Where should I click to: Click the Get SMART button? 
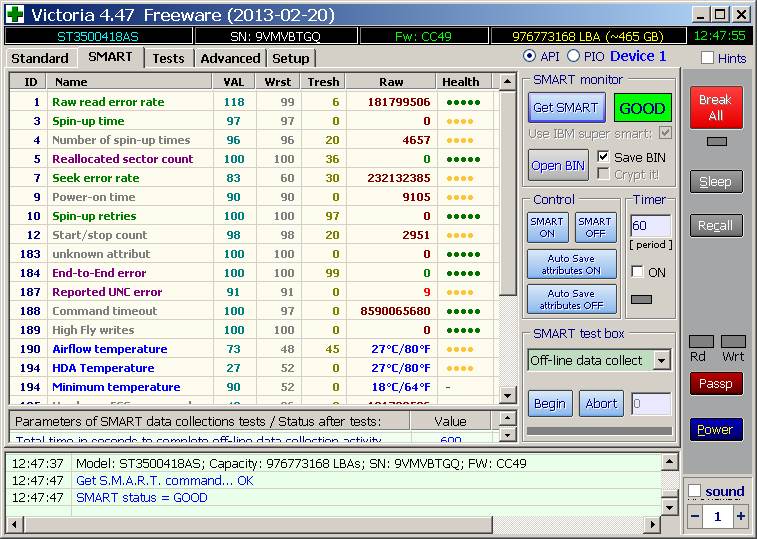point(566,107)
